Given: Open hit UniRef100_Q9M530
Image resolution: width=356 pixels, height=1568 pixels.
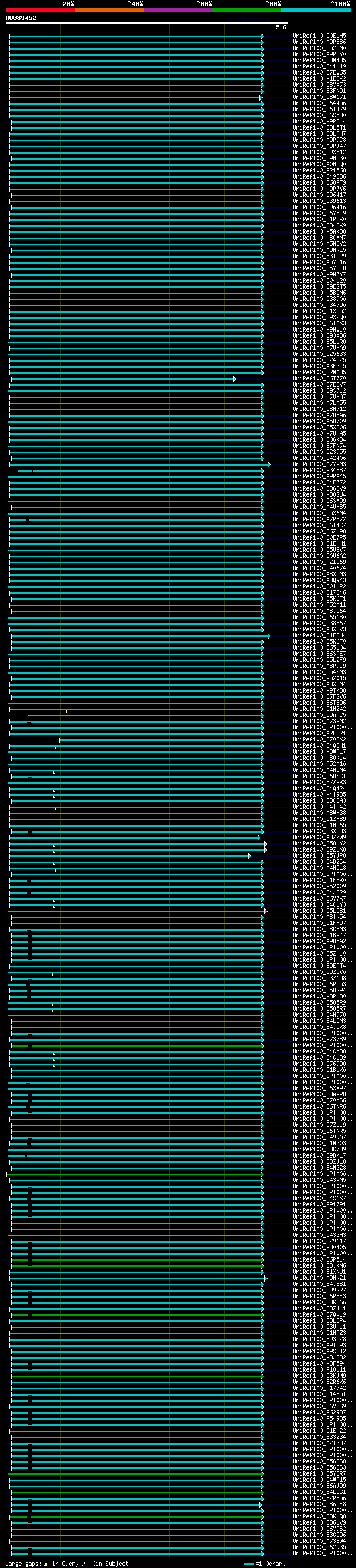Looking at the screenshot, I should tap(319, 159).
